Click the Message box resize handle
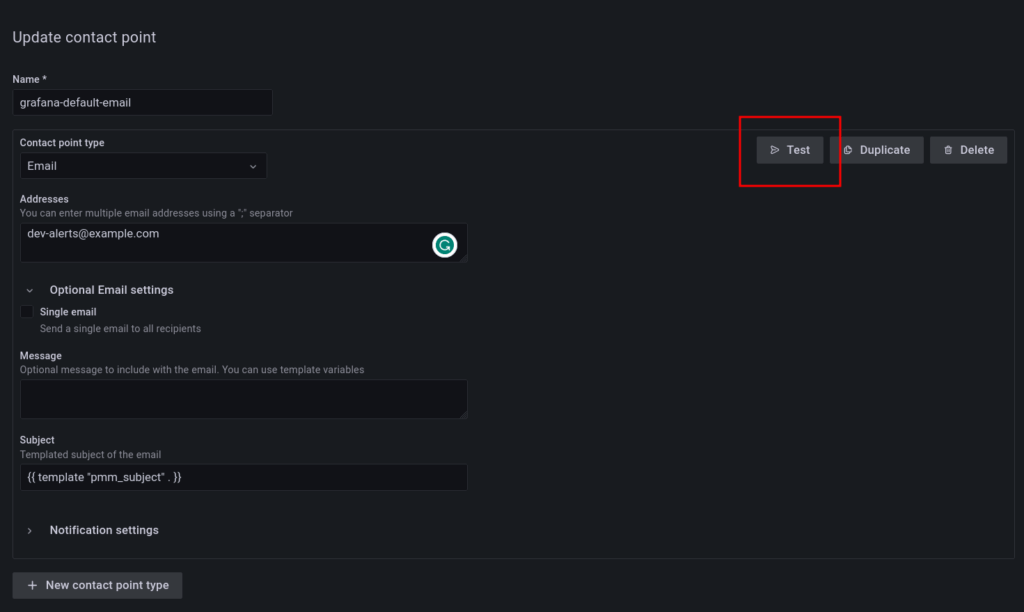This screenshot has width=1024, height=612. [463, 414]
